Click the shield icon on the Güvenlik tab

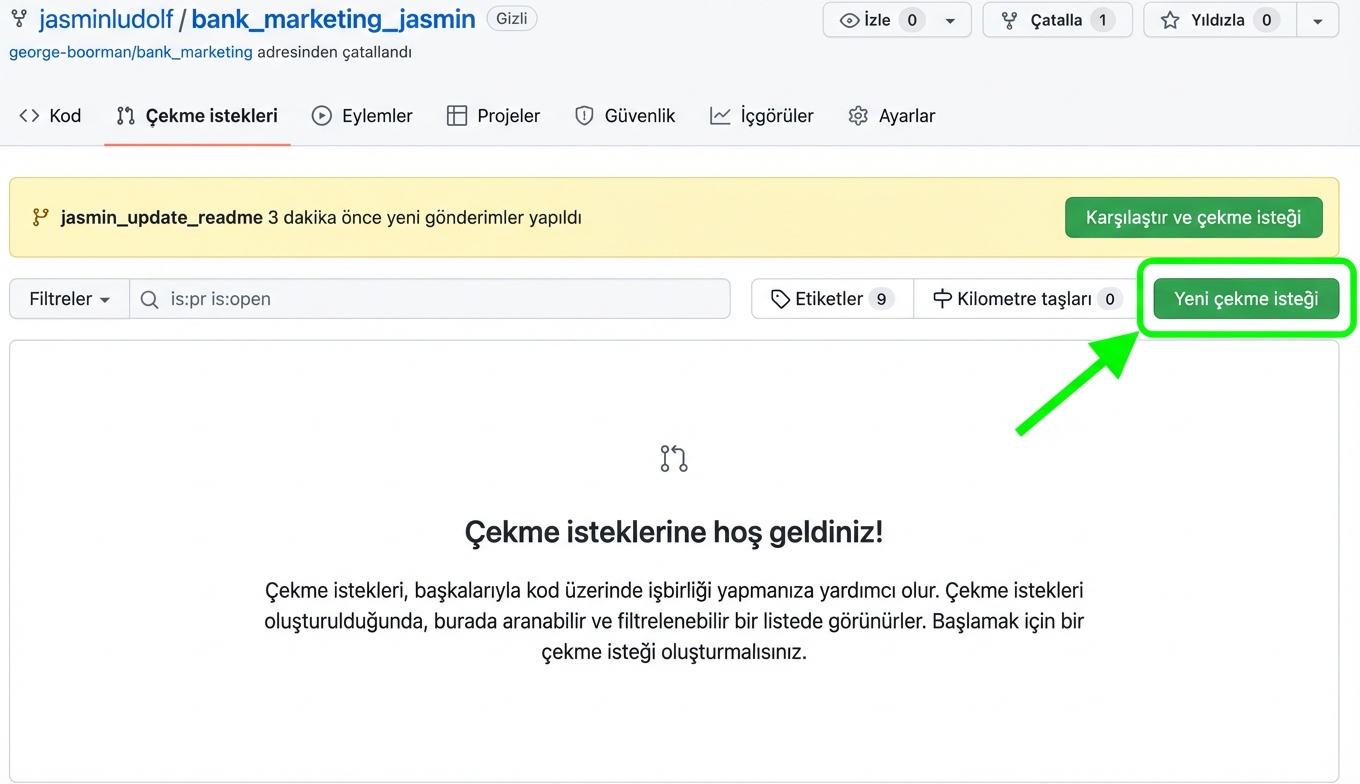click(583, 115)
